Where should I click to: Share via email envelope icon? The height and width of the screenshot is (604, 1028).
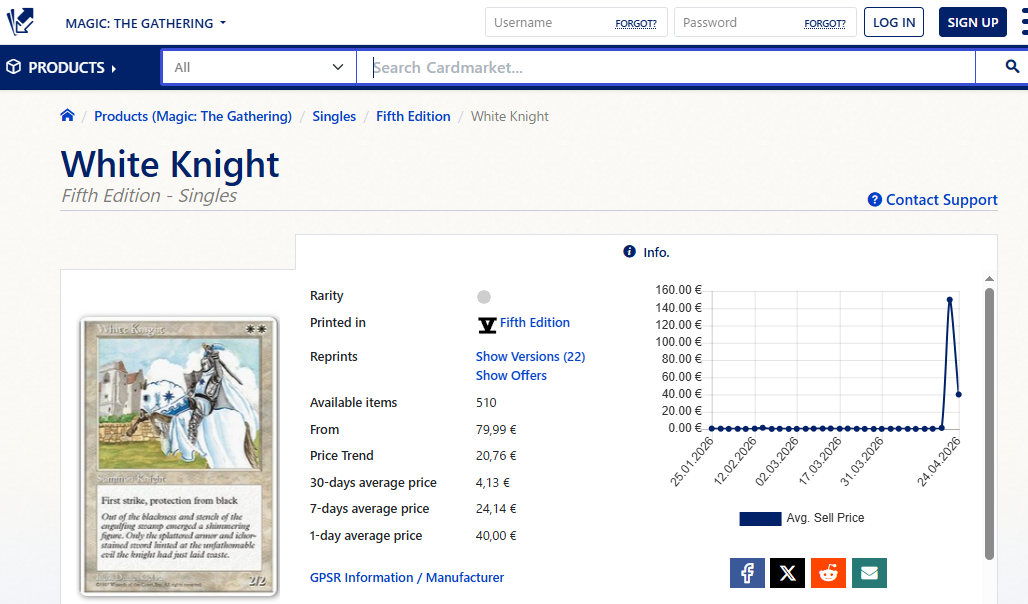pyautogui.click(x=869, y=573)
